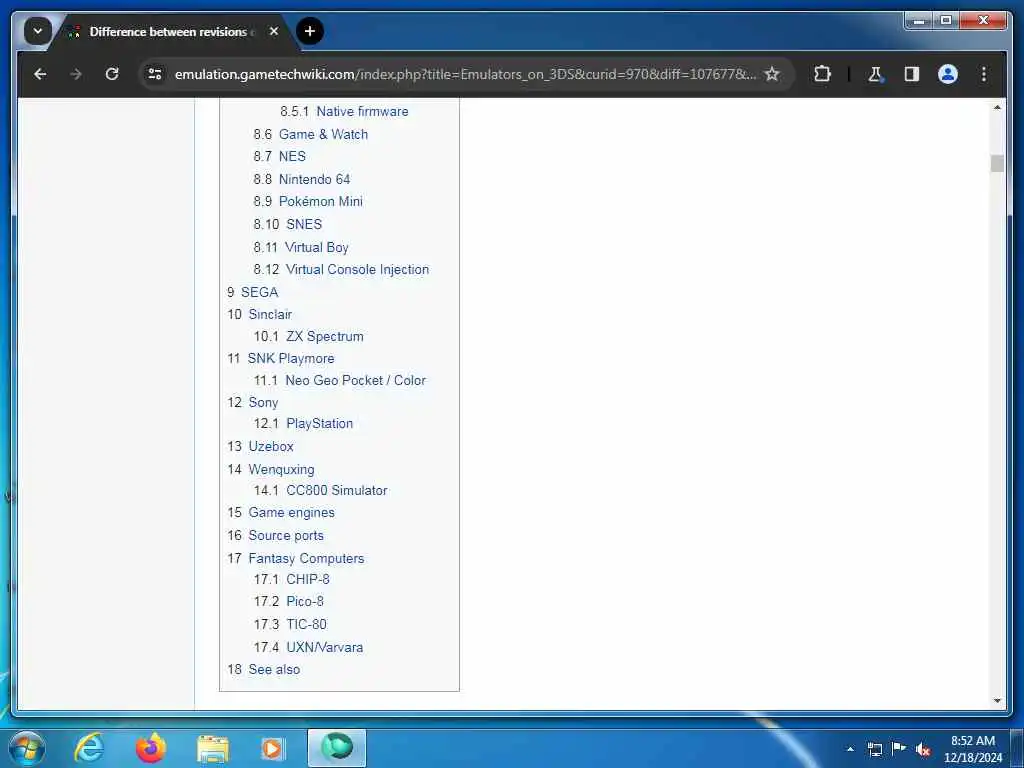Viewport: 1024px width, 768px height.
Task: Click the Show desktop button
Action: [x=1017, y=749]
